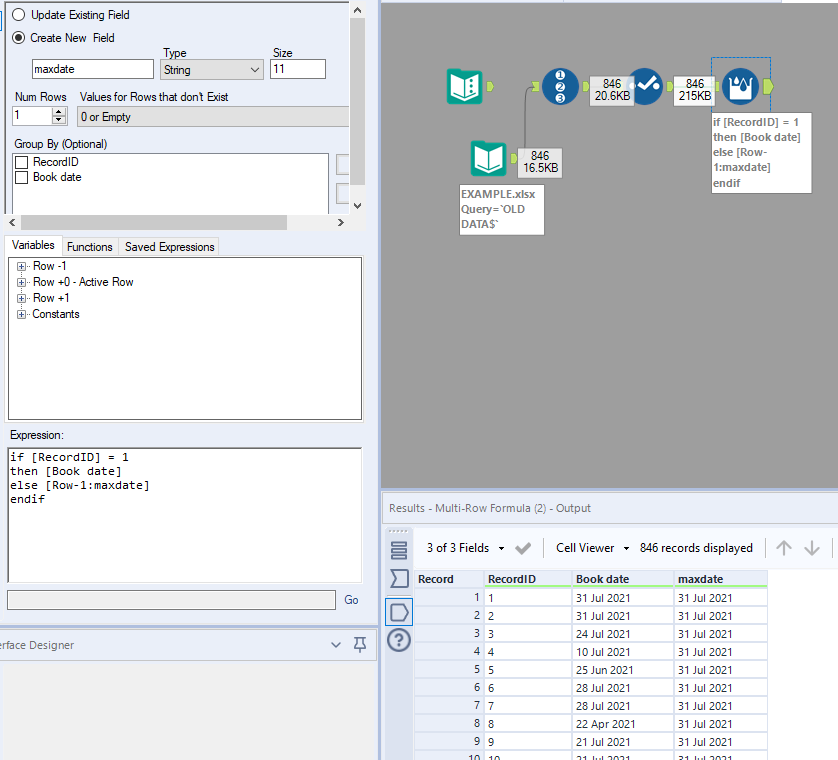
Task: Switch to the Functions tab
Action: coord(90,246)
